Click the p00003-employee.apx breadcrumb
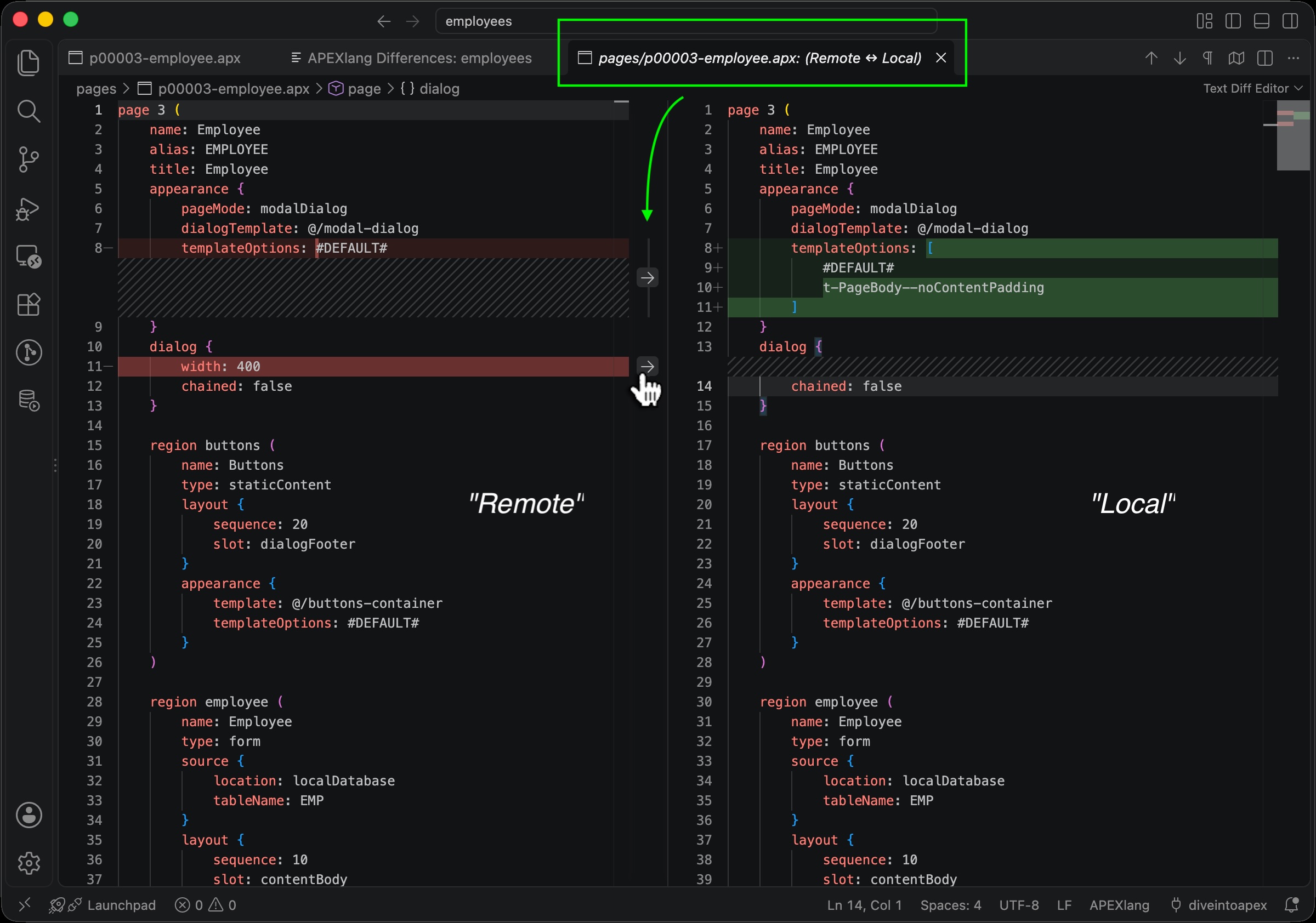 [x=224, y=89]
